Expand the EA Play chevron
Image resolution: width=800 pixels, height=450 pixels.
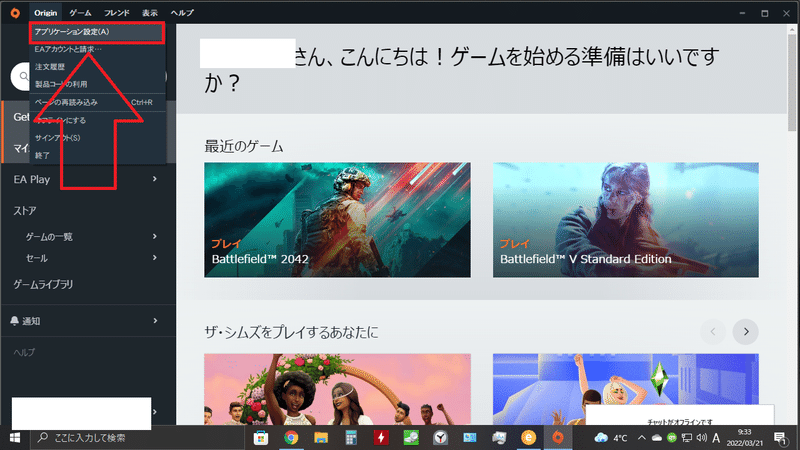coord(155,179)
